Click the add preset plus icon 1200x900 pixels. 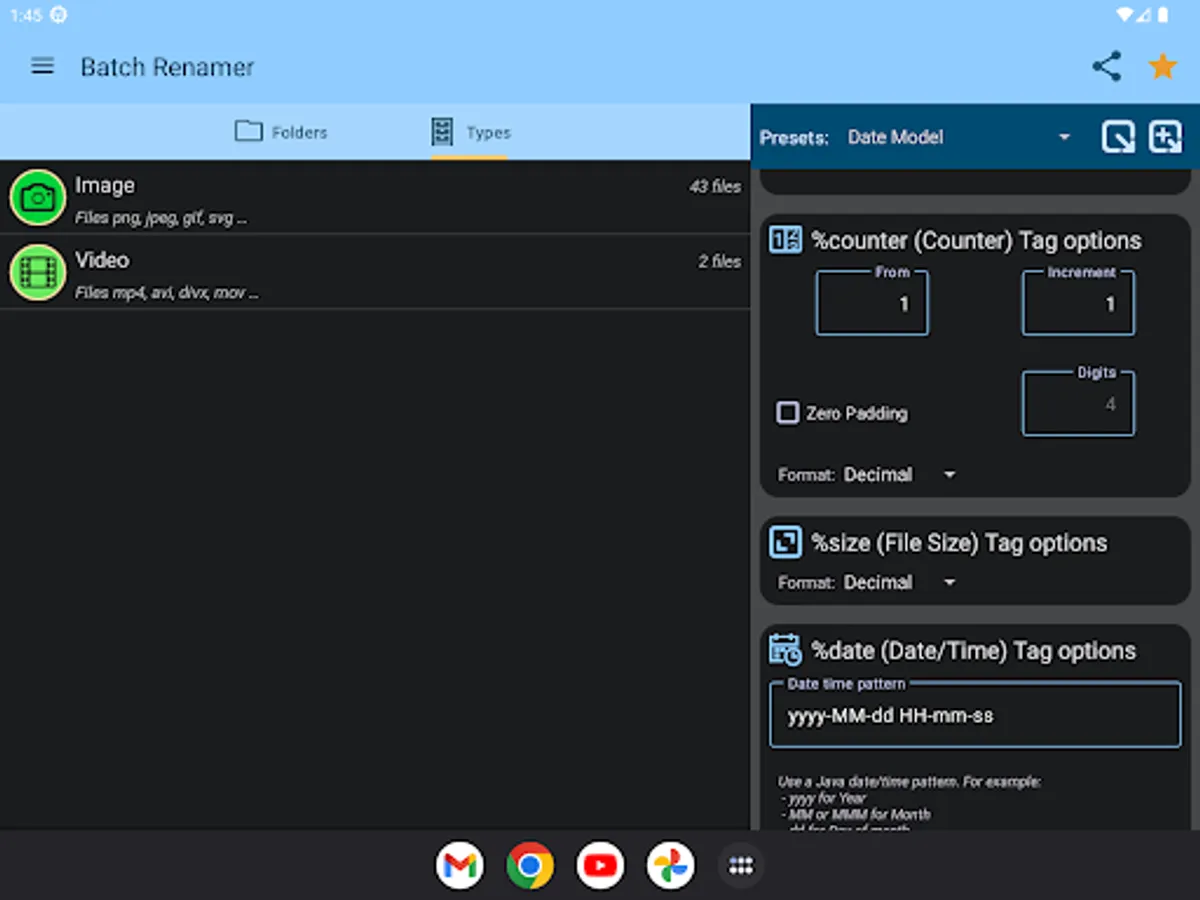tap(1165, 137)
